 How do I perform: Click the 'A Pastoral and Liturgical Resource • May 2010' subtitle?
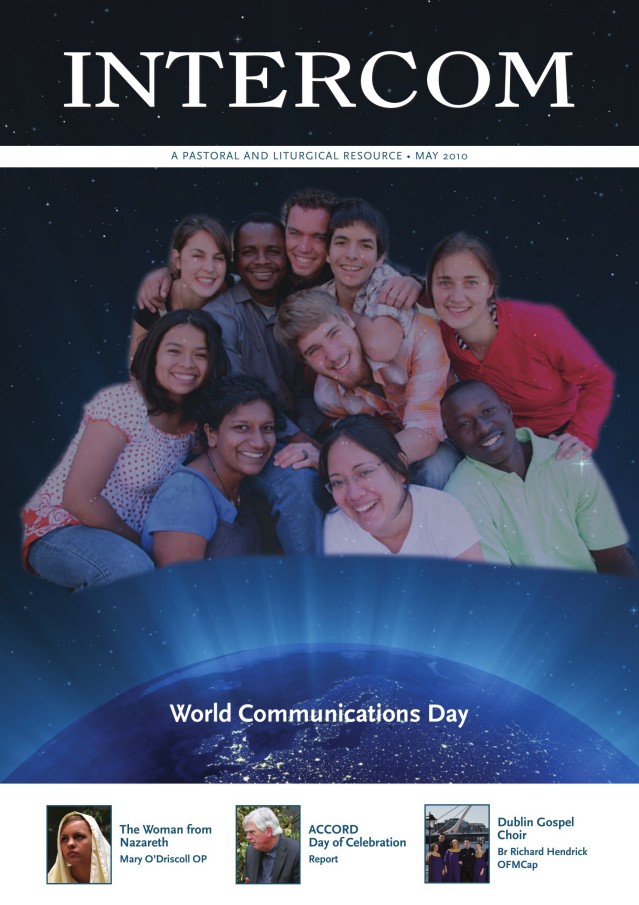tap(319, 156)
